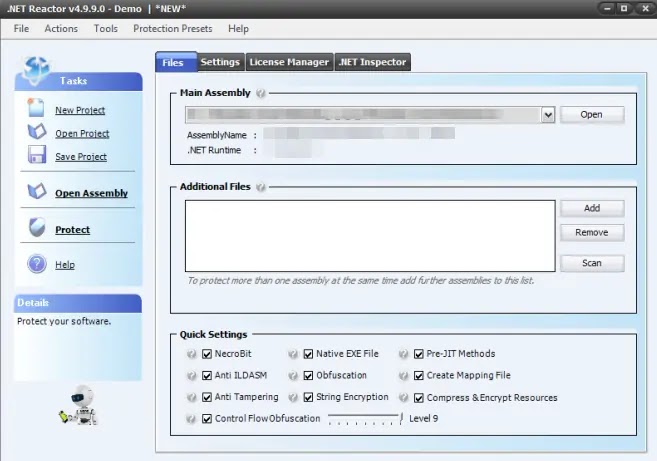This screenshot has height=461, width=657.
Task: Click the help icon beside Pre-JIT Methods
Action: pyautogui.click(x=404, y=354)
